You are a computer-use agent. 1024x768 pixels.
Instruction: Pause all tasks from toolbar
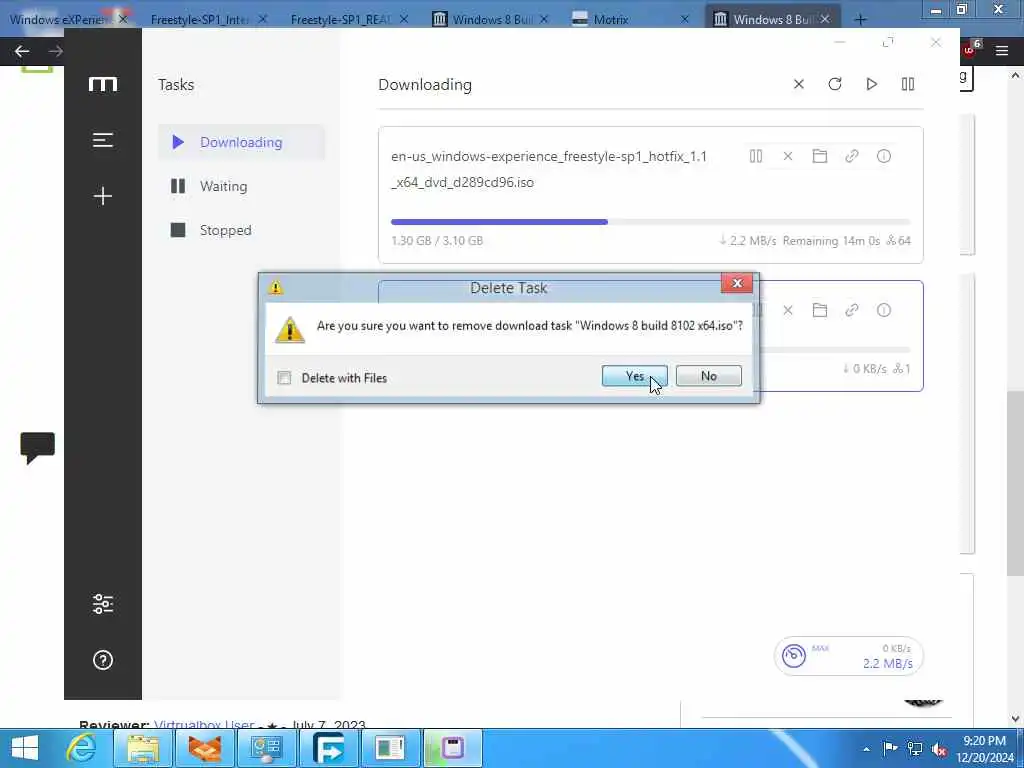(908, 84)
